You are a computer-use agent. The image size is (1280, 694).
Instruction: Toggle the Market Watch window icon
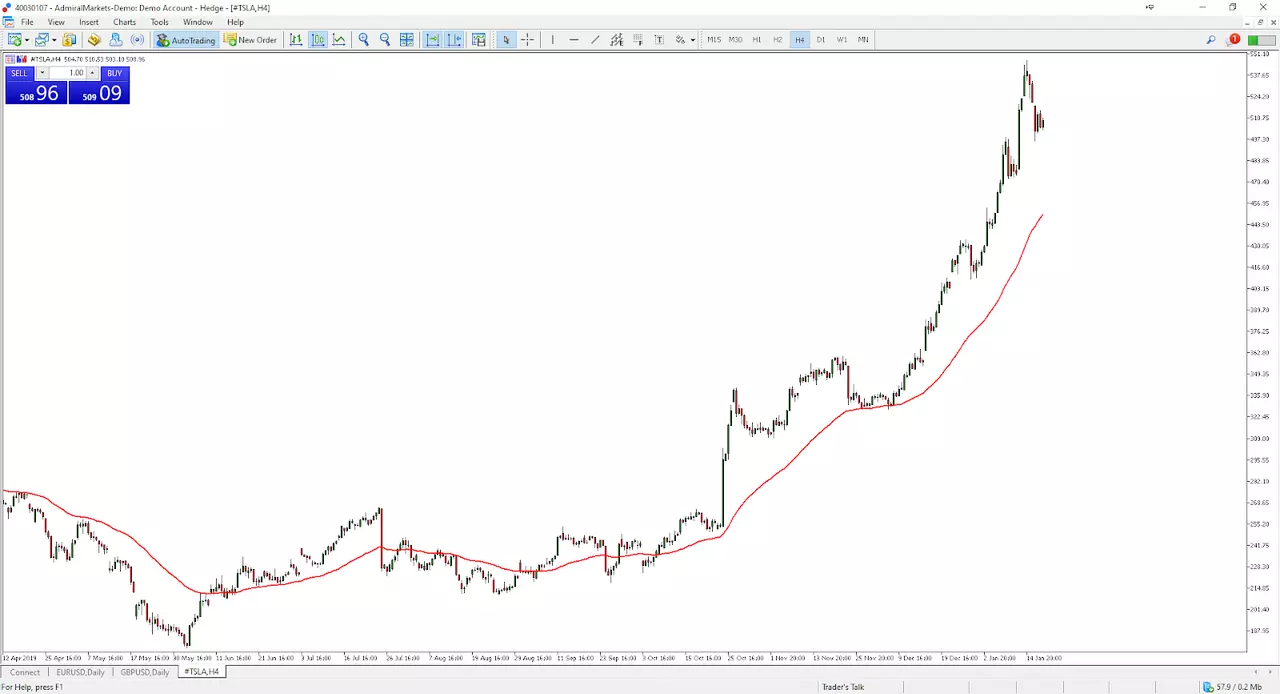pyautogui.click(x=69, y=40)
